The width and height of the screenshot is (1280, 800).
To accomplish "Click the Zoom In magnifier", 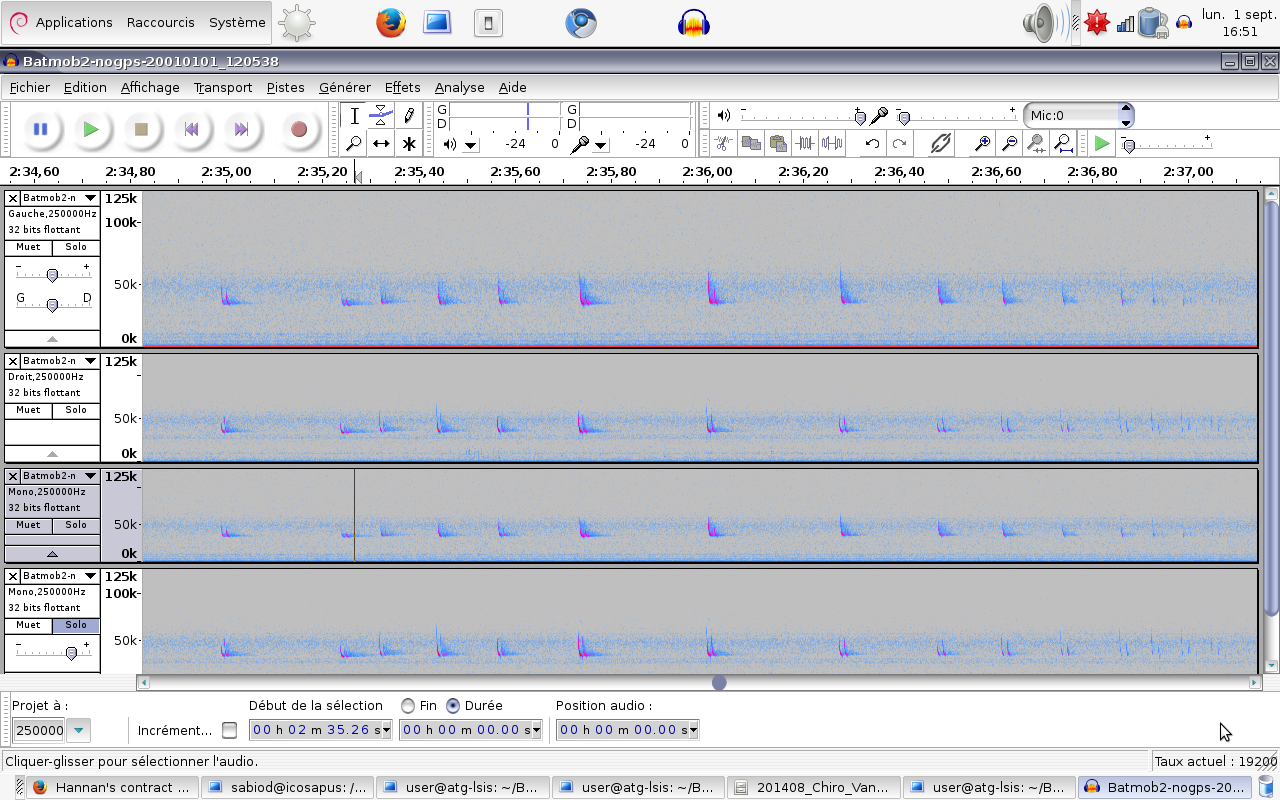I will [x=983, y=144].
